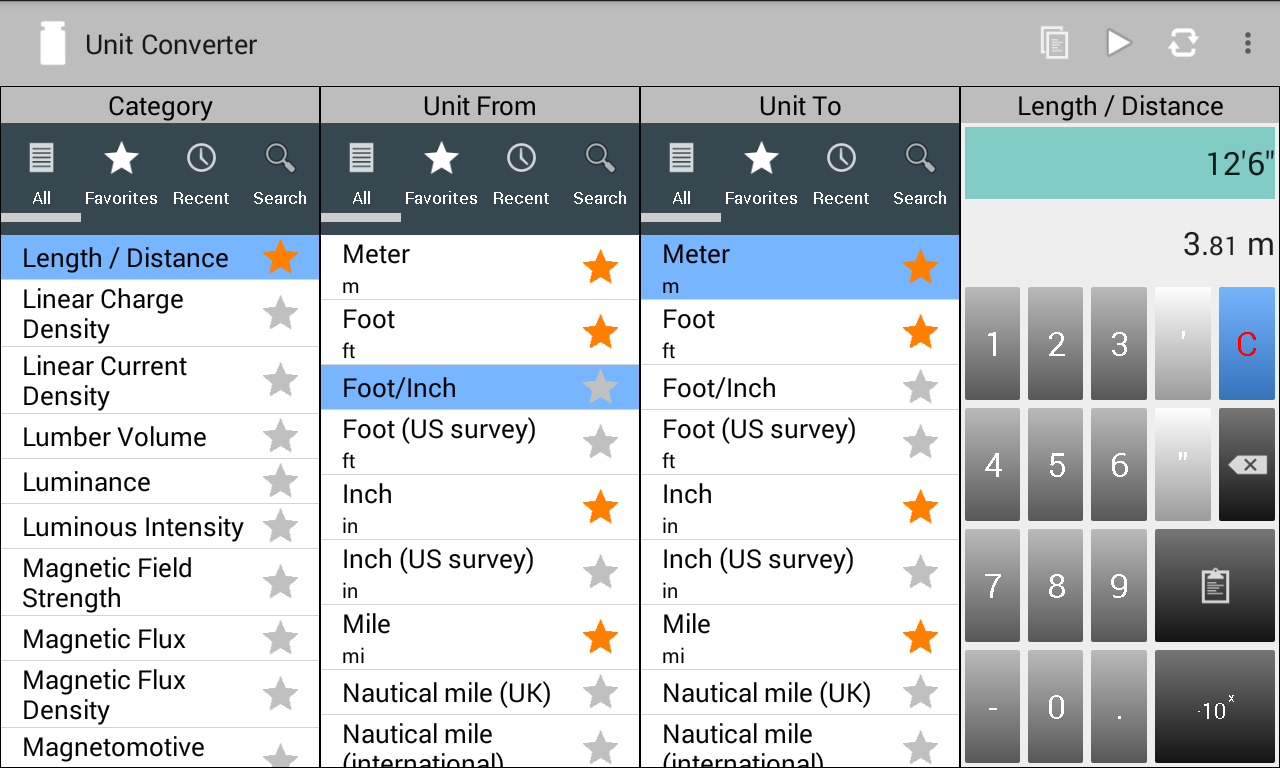The width and height of the screenshot is (1280, 768).
Task: Favorite Foot (US survey) star in Unit From
Action: [600, 442]
